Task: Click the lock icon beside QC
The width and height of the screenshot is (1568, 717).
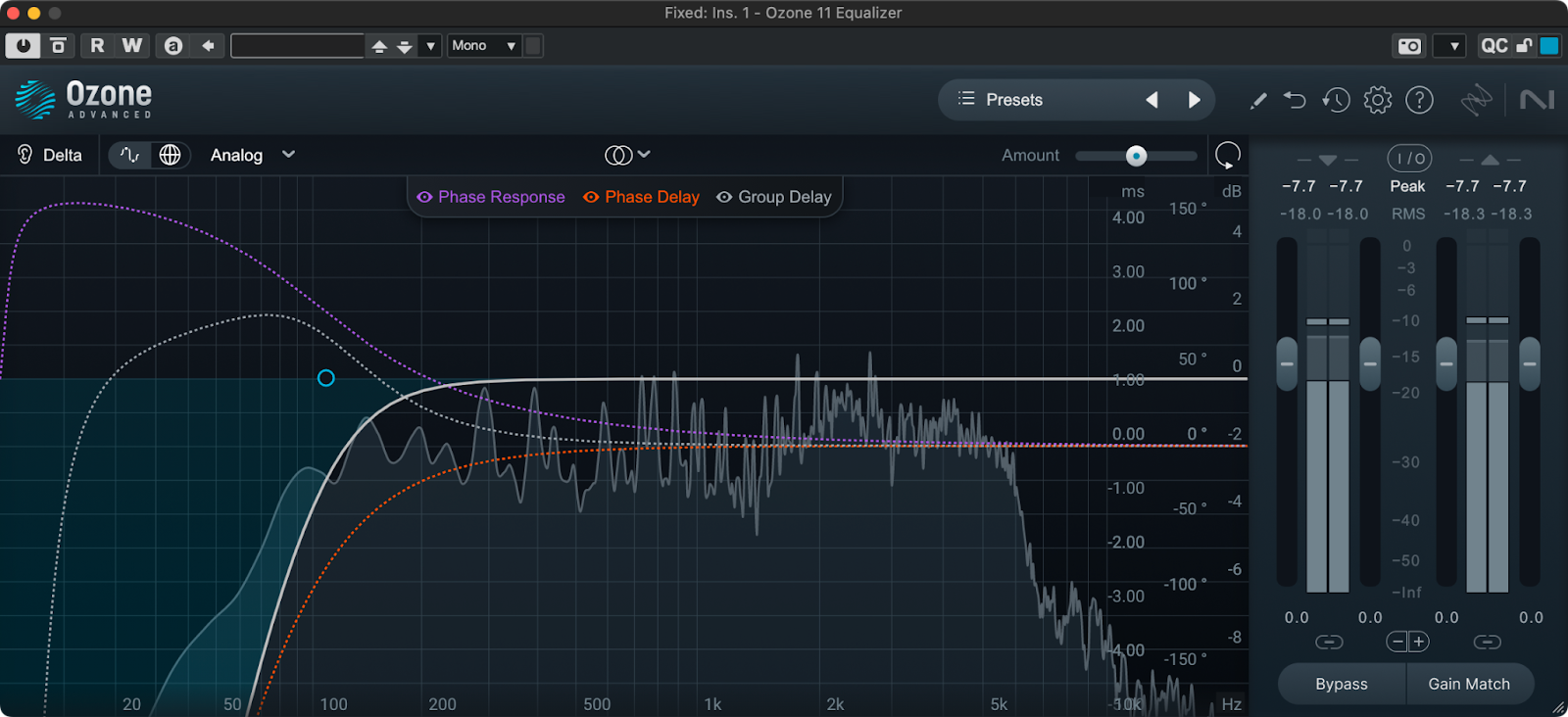Action: (x=1524, y=46)
